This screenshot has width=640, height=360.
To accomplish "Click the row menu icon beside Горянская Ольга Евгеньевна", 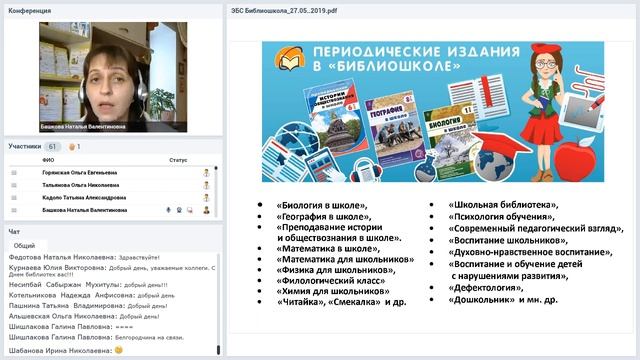I will click(14, 173).
